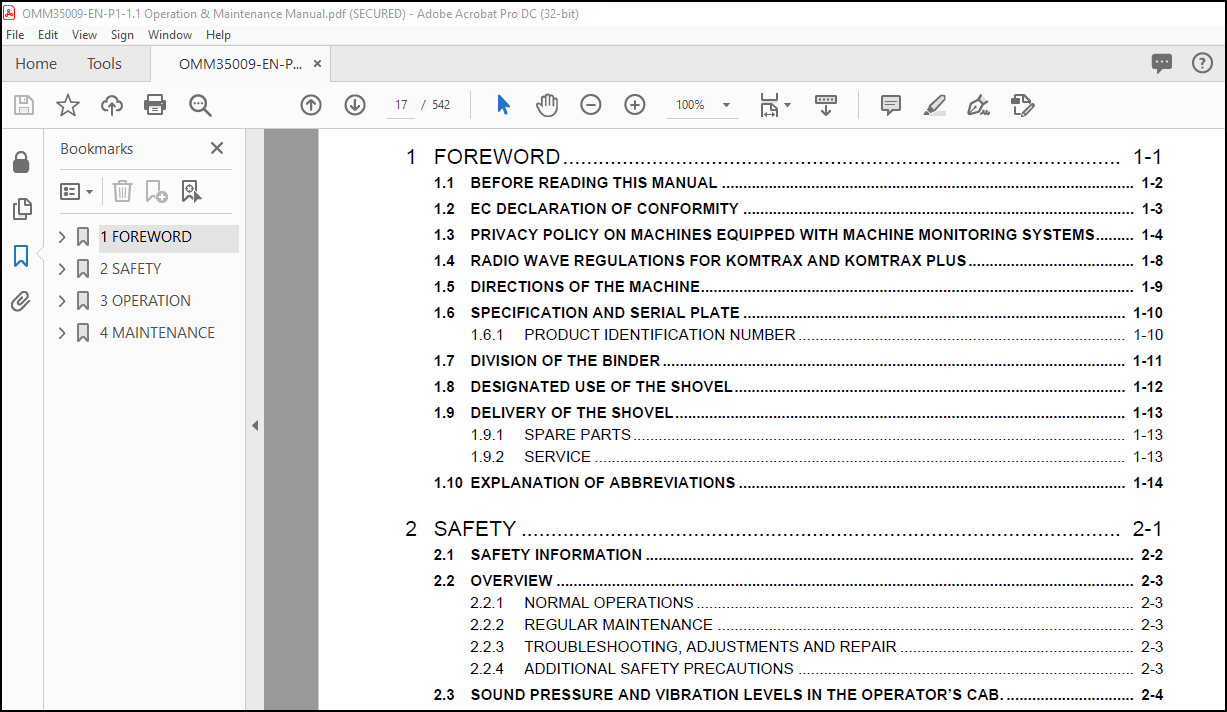Jump to 1.9.1 SPARE PARTS entry
1227x712 pixels.
point(577,435)
